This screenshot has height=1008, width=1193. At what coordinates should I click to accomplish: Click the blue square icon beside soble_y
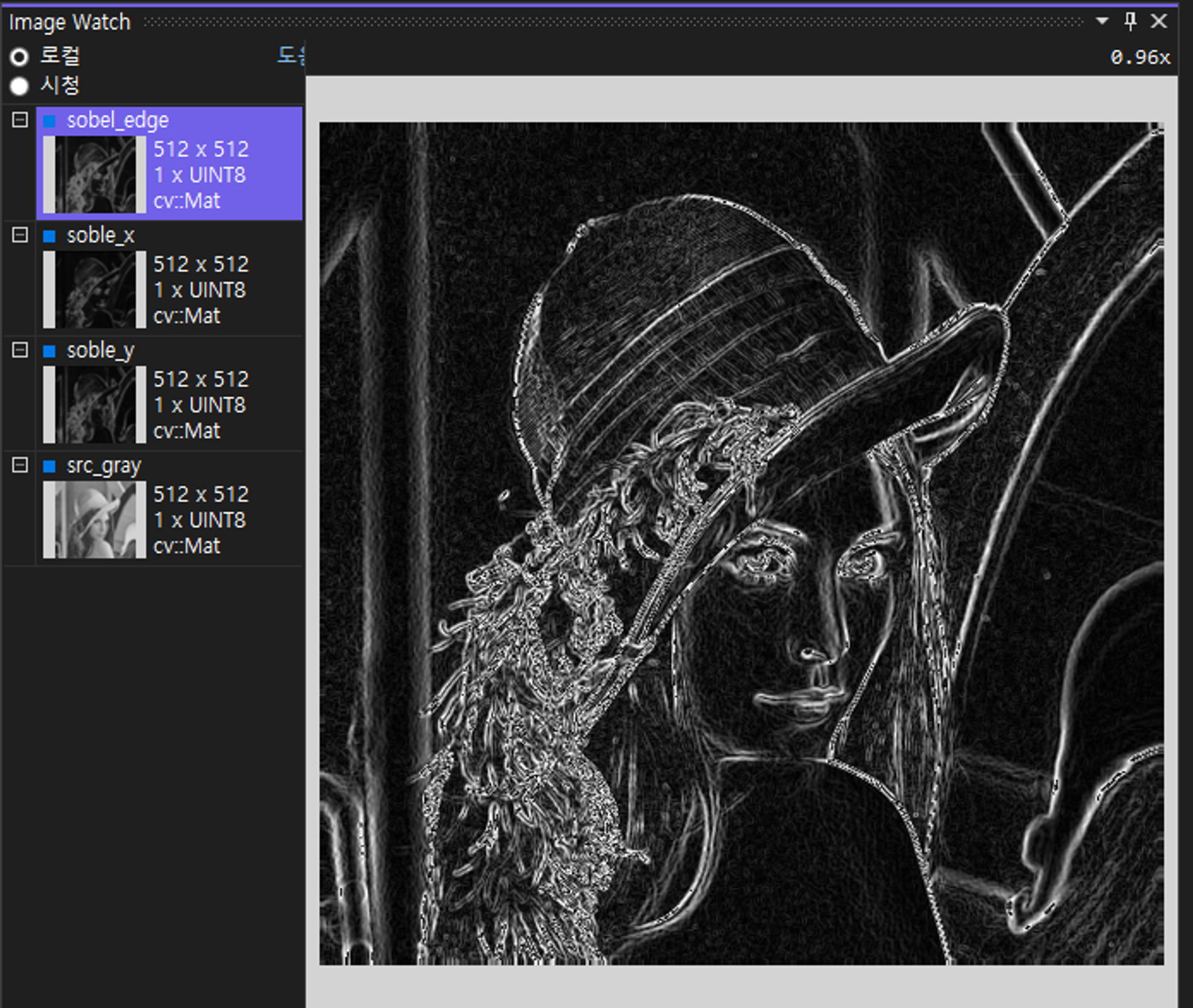pyautogui.click(x=50, y=351)
